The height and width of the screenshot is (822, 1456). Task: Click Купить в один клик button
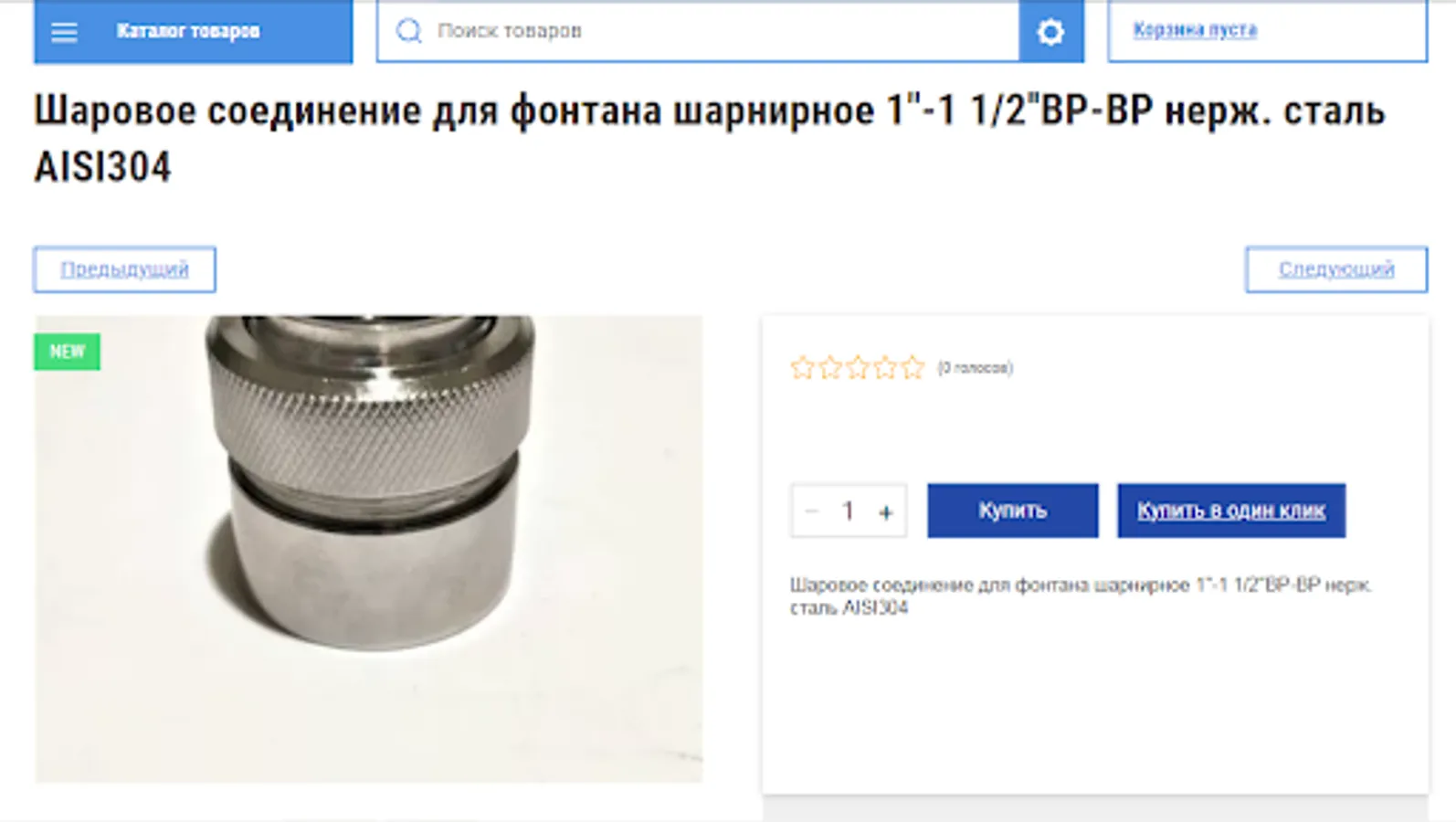(x=1231, y=511)
